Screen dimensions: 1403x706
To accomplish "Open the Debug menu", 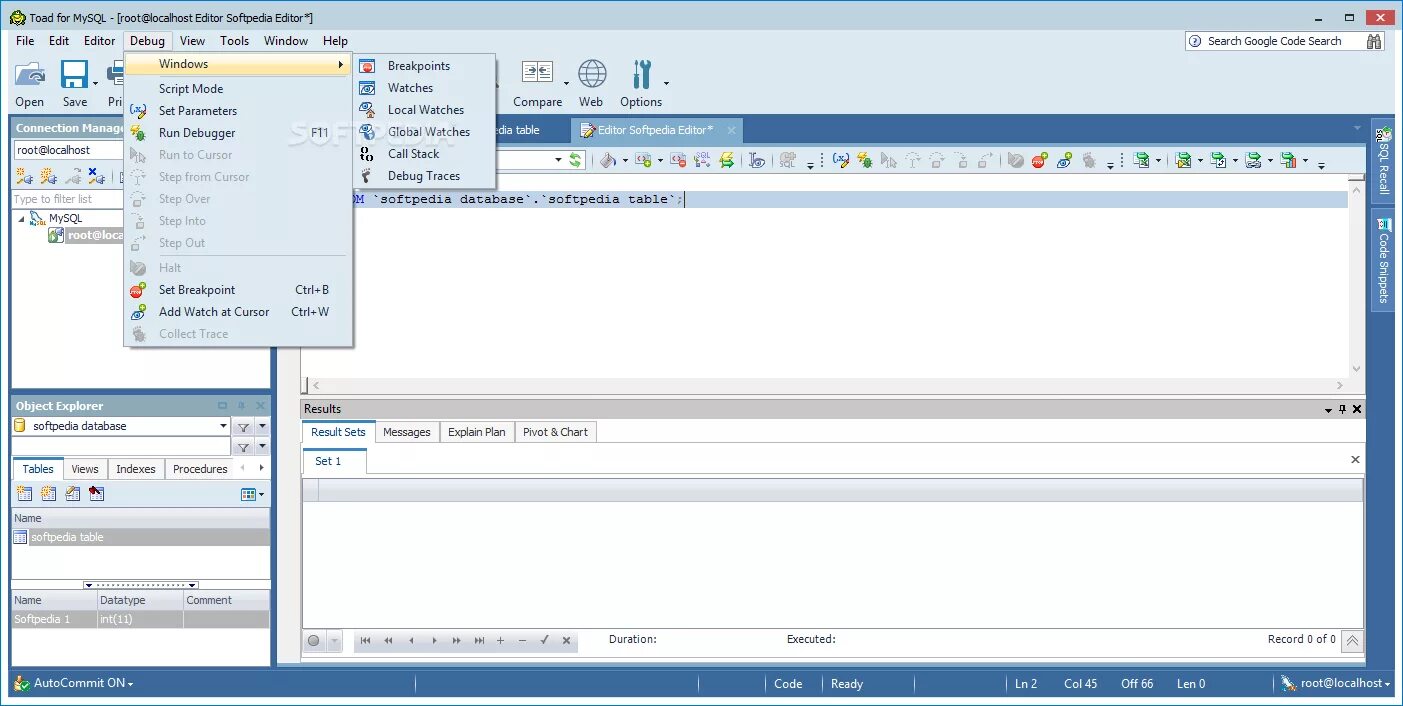I will [x=147, y=41].
